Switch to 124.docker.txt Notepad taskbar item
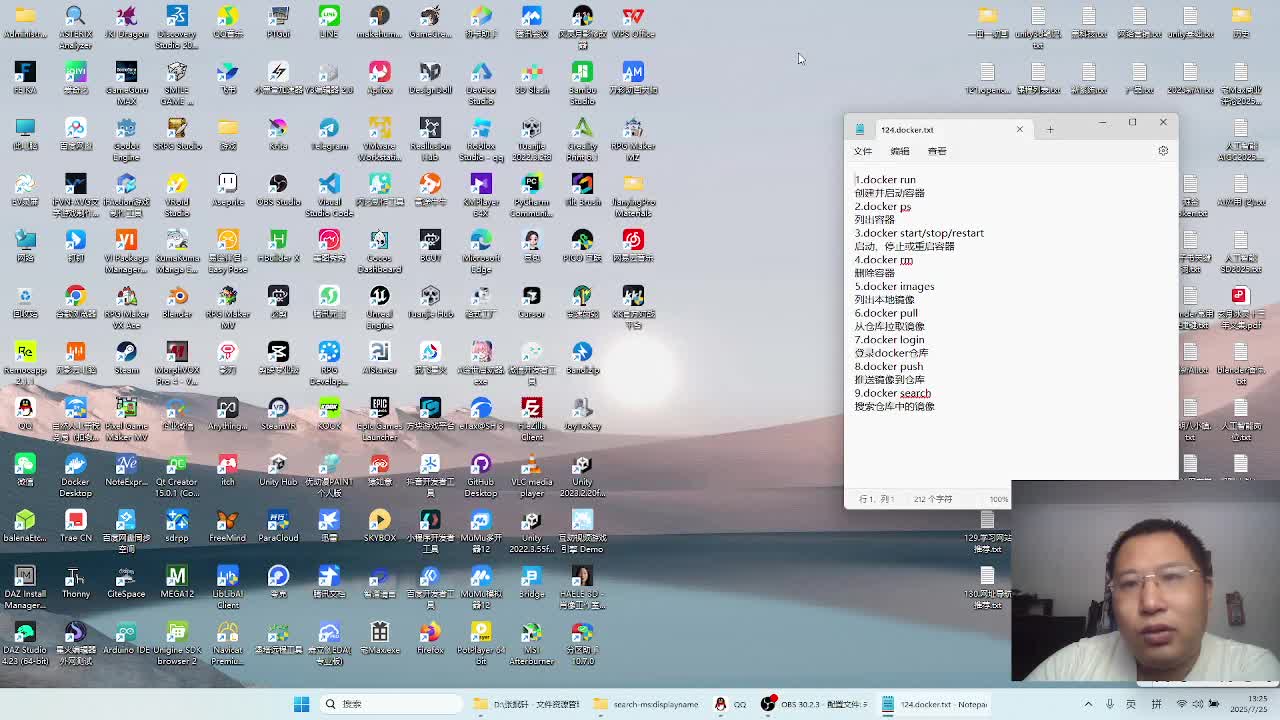 (934, 704)
